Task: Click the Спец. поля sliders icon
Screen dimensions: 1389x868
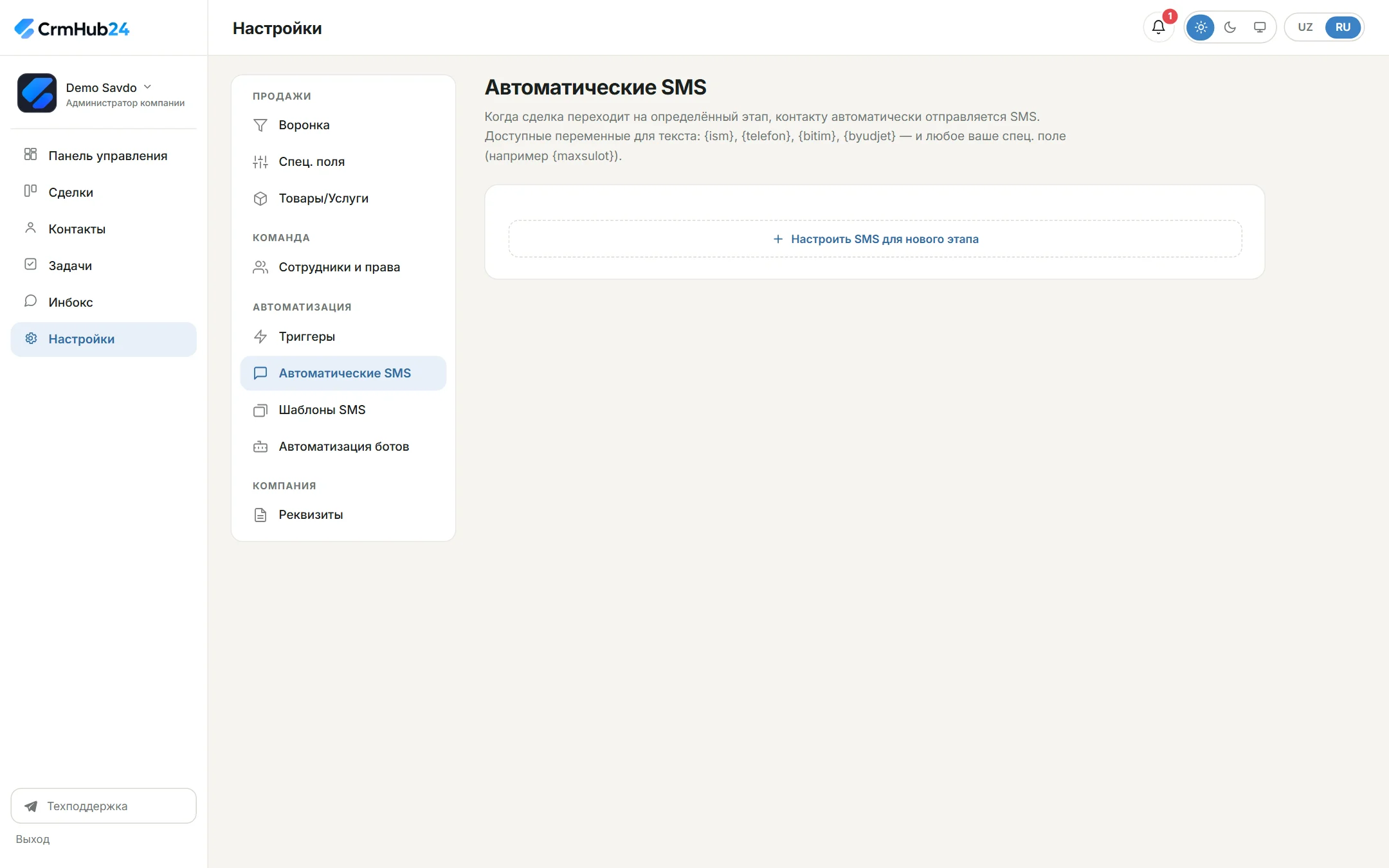Action: click(x=260, y=162)
